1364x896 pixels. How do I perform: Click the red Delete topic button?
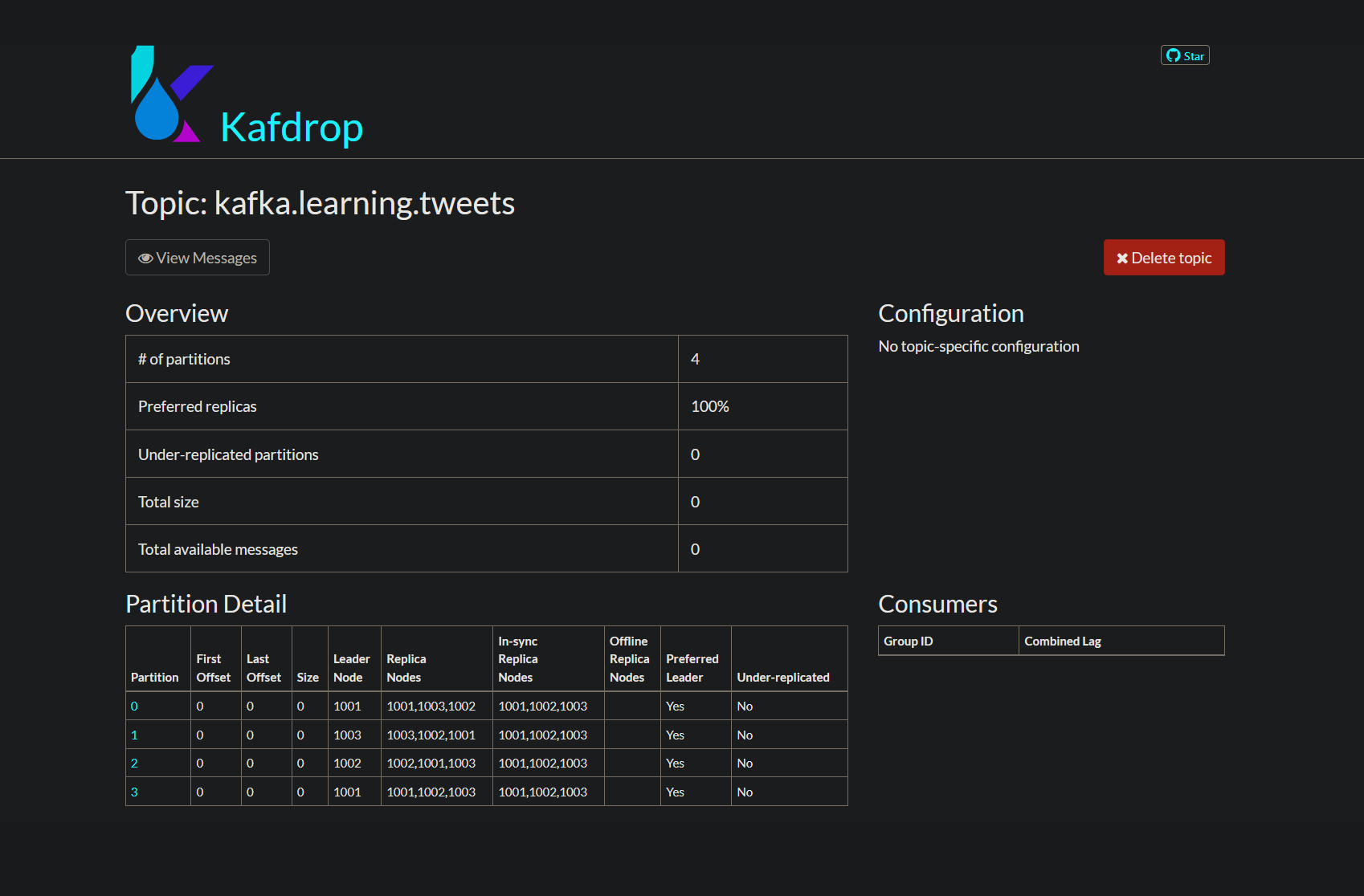tap(1164, 258)
